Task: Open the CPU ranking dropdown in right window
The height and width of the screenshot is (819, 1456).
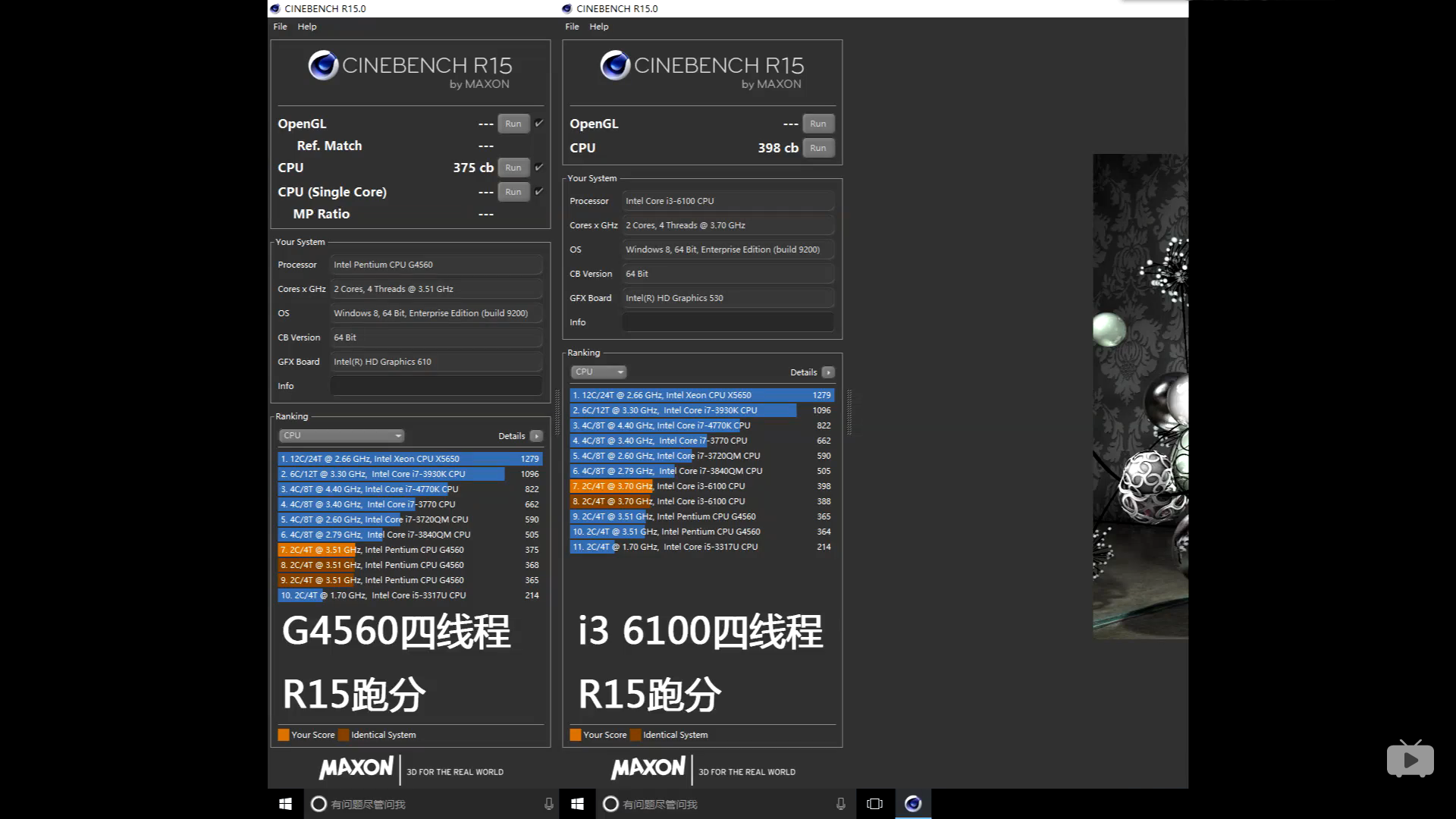Action: [x=598, y=372]
